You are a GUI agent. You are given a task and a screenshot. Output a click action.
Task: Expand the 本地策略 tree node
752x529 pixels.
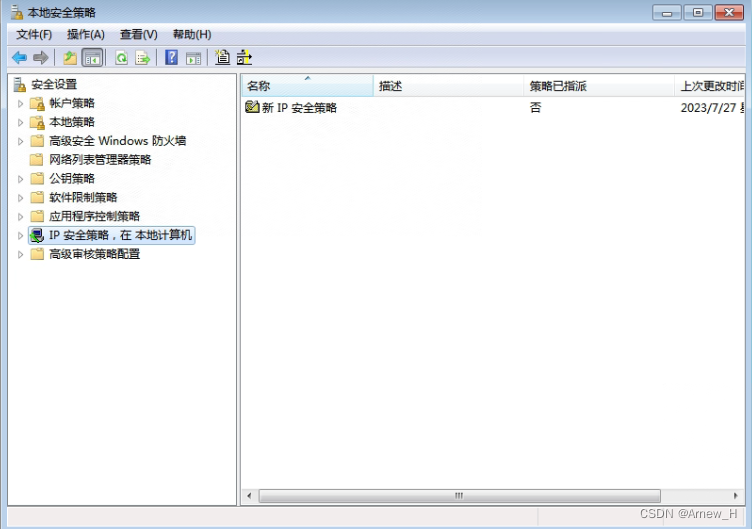tap(20, 123)
